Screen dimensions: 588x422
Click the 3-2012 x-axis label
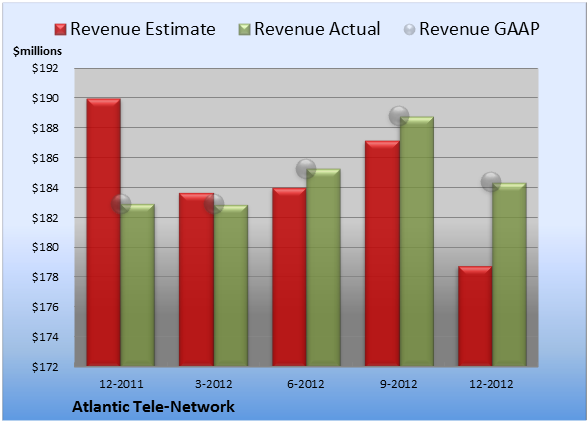214,384
